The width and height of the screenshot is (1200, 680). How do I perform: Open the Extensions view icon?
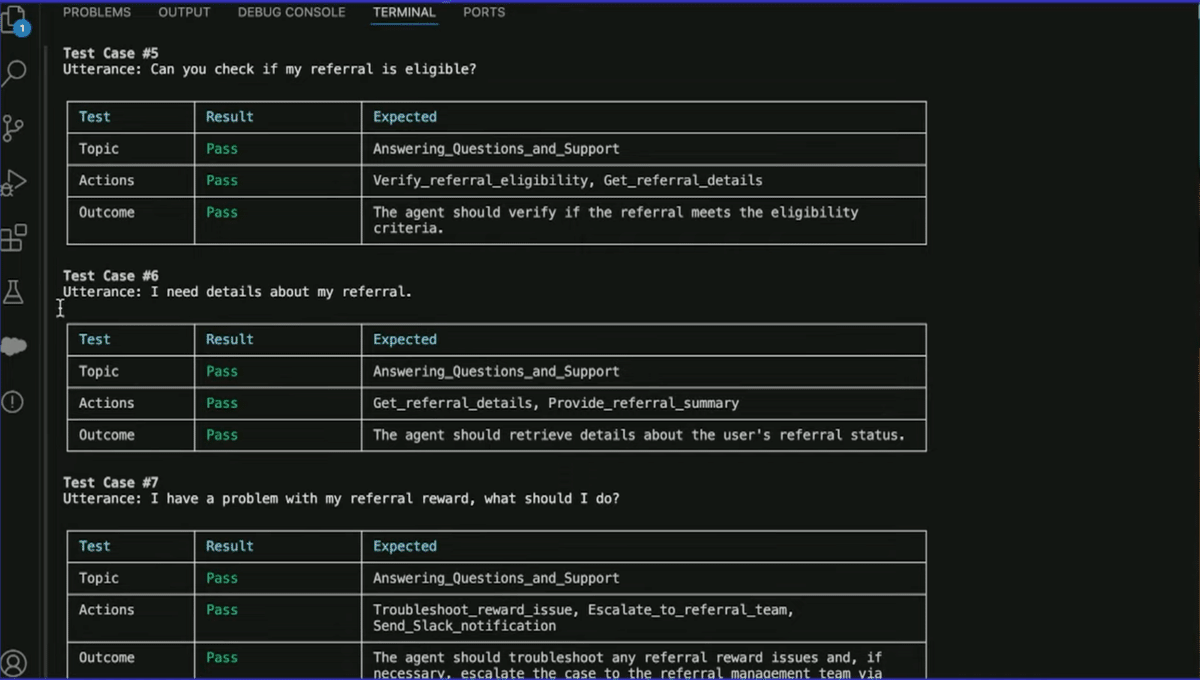click(x=14, y=238)
